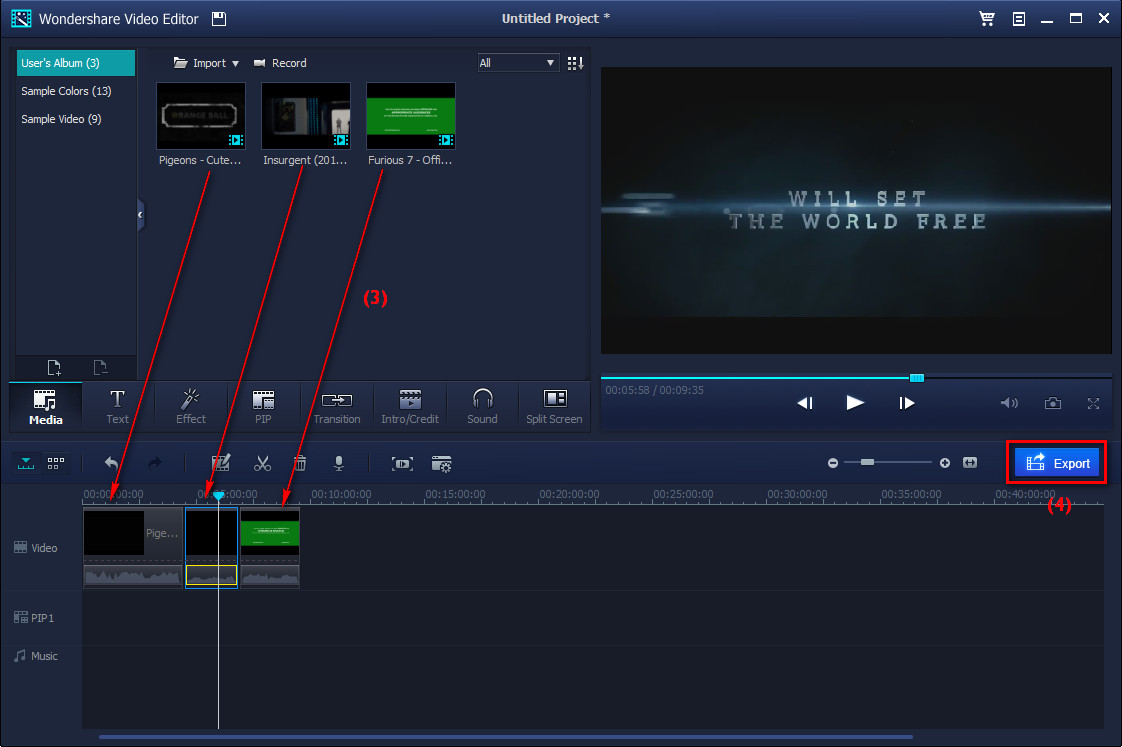The image size is (1122, 747).
Task: Open the All media filter dropdown
Action: click(x=518, y=62)
